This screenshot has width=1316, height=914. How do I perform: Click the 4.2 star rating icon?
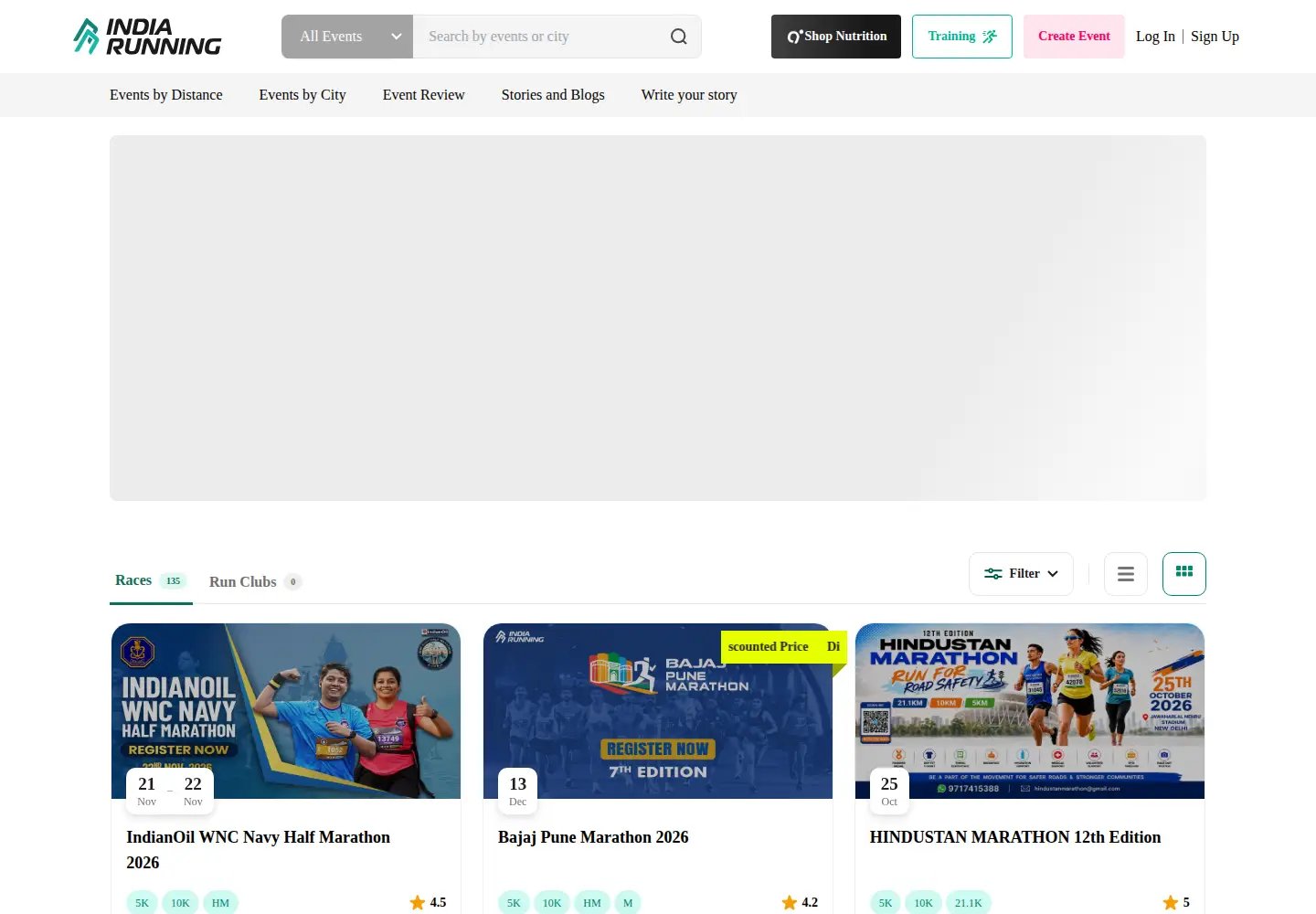click(790, 903)
